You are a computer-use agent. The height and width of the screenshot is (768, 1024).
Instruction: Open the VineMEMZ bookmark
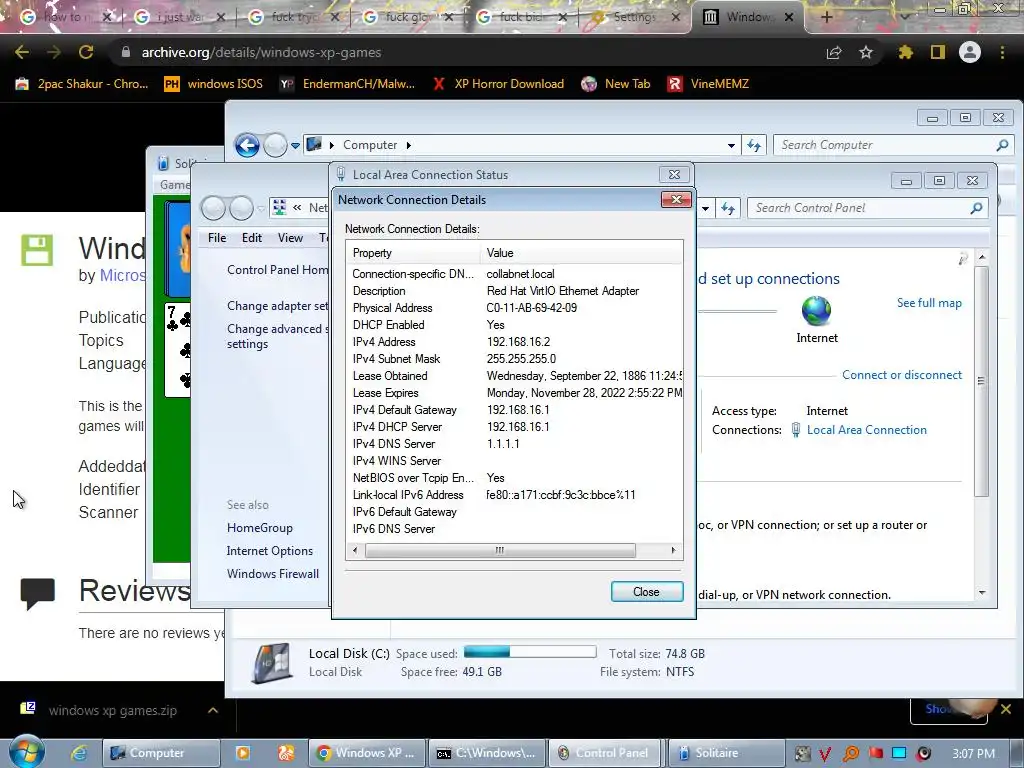[708, 84]
